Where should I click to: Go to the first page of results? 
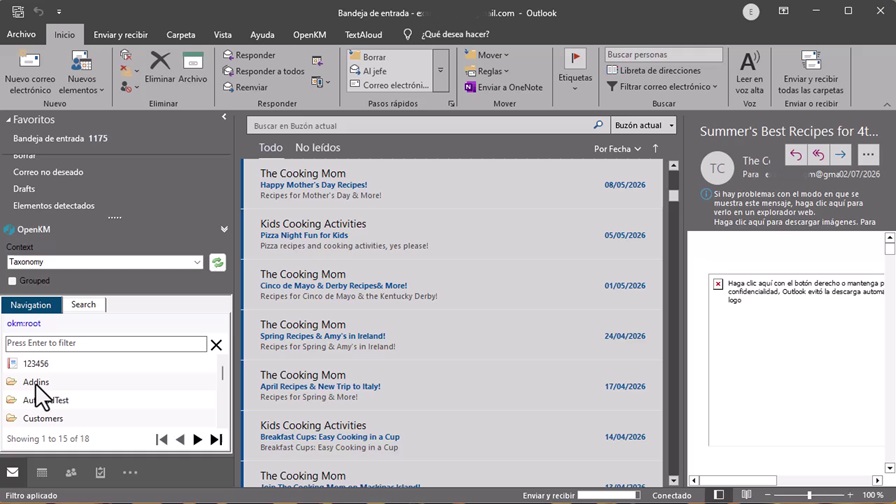(162, 439)
